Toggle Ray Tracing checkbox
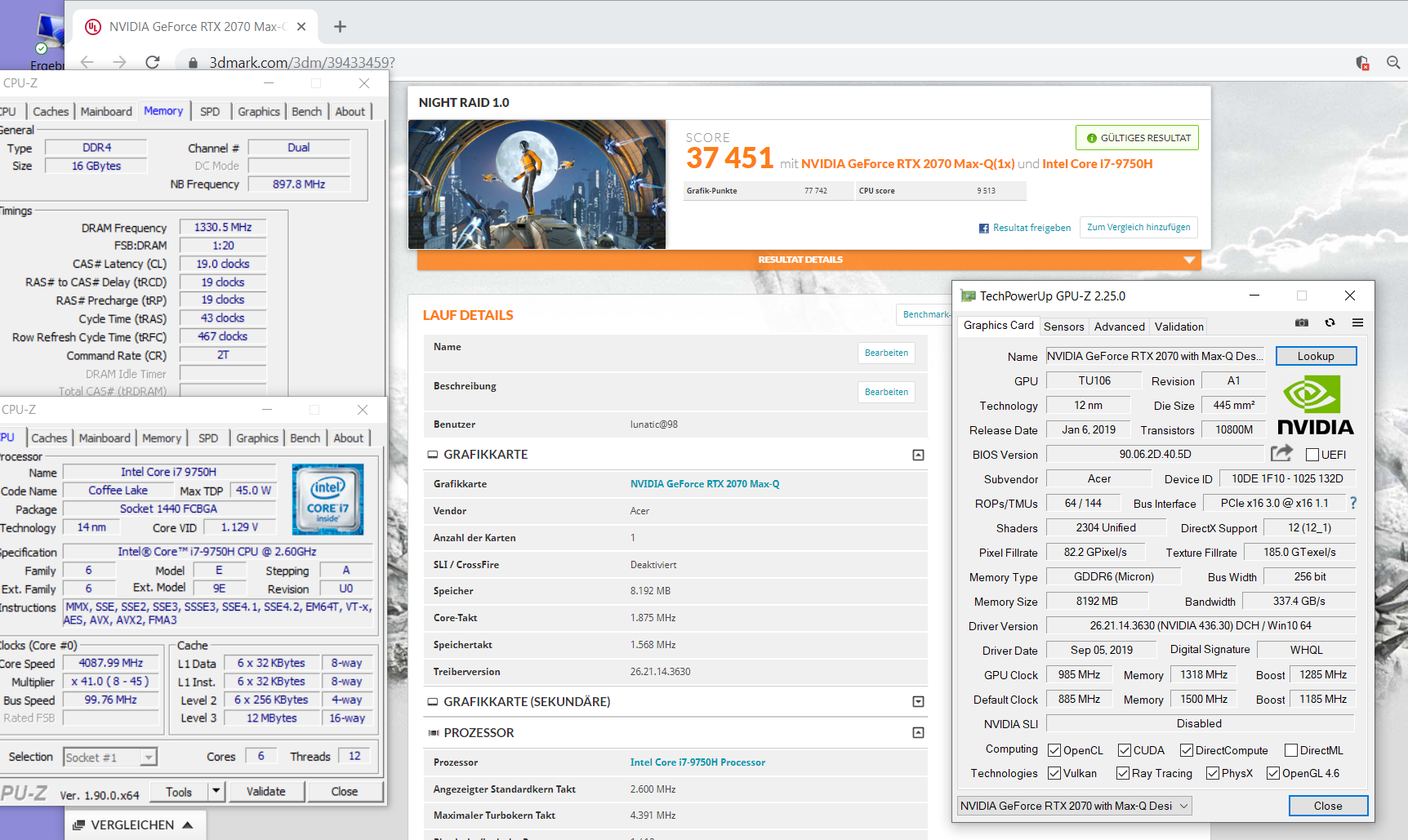 tap(1123, 773)
